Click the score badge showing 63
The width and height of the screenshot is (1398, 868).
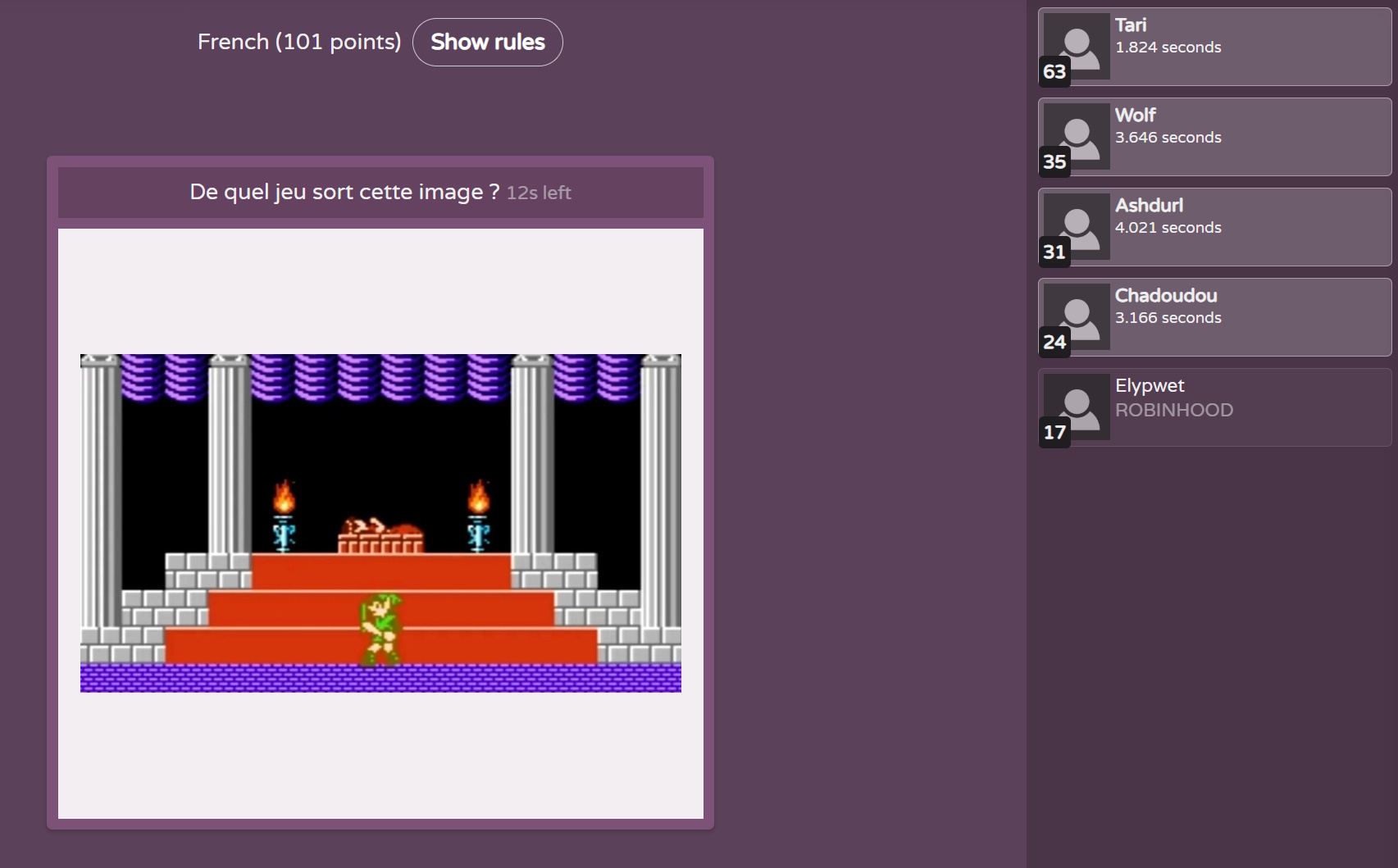point(1054,72)
